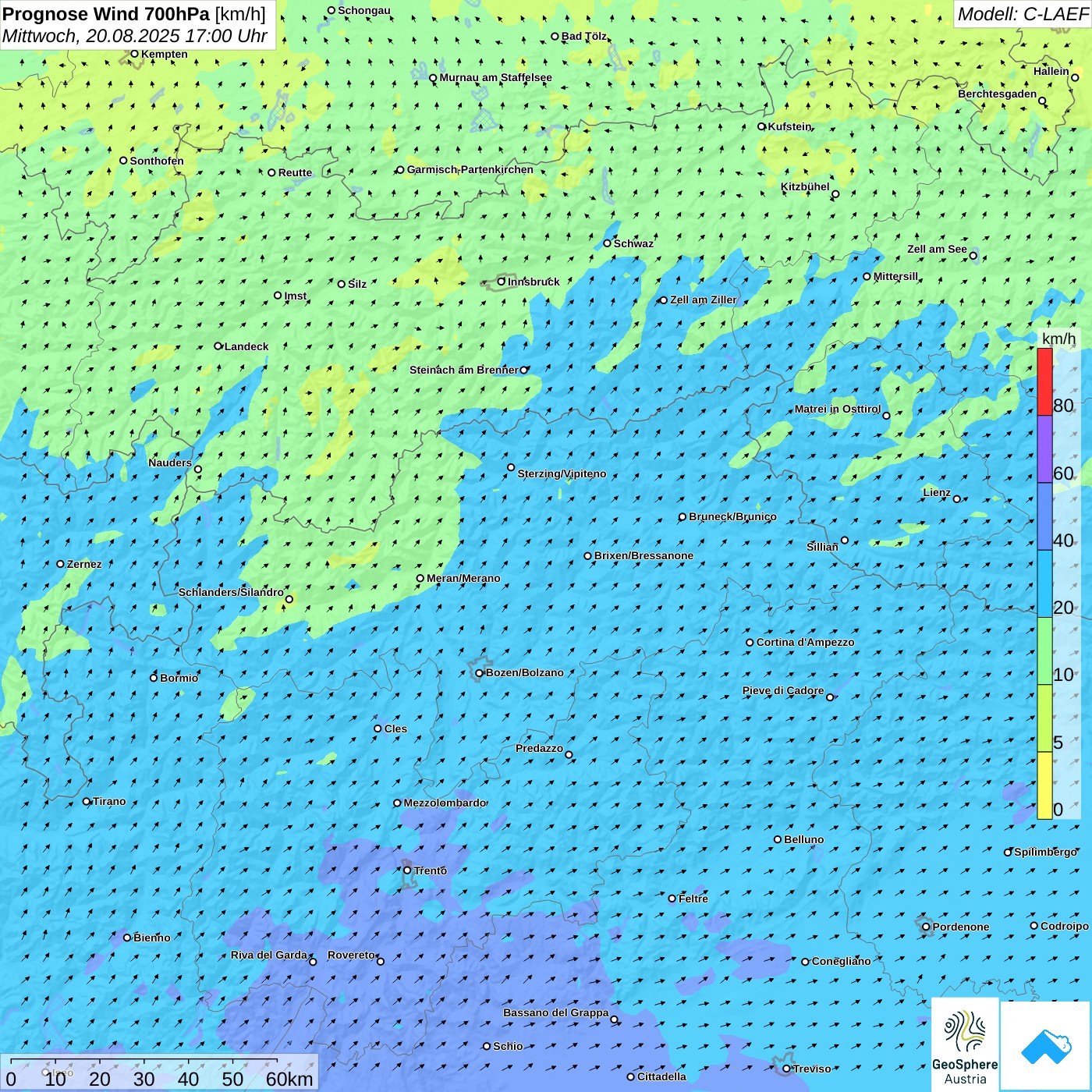Click the 'Meran/Merano' label

tap(463, 578)
